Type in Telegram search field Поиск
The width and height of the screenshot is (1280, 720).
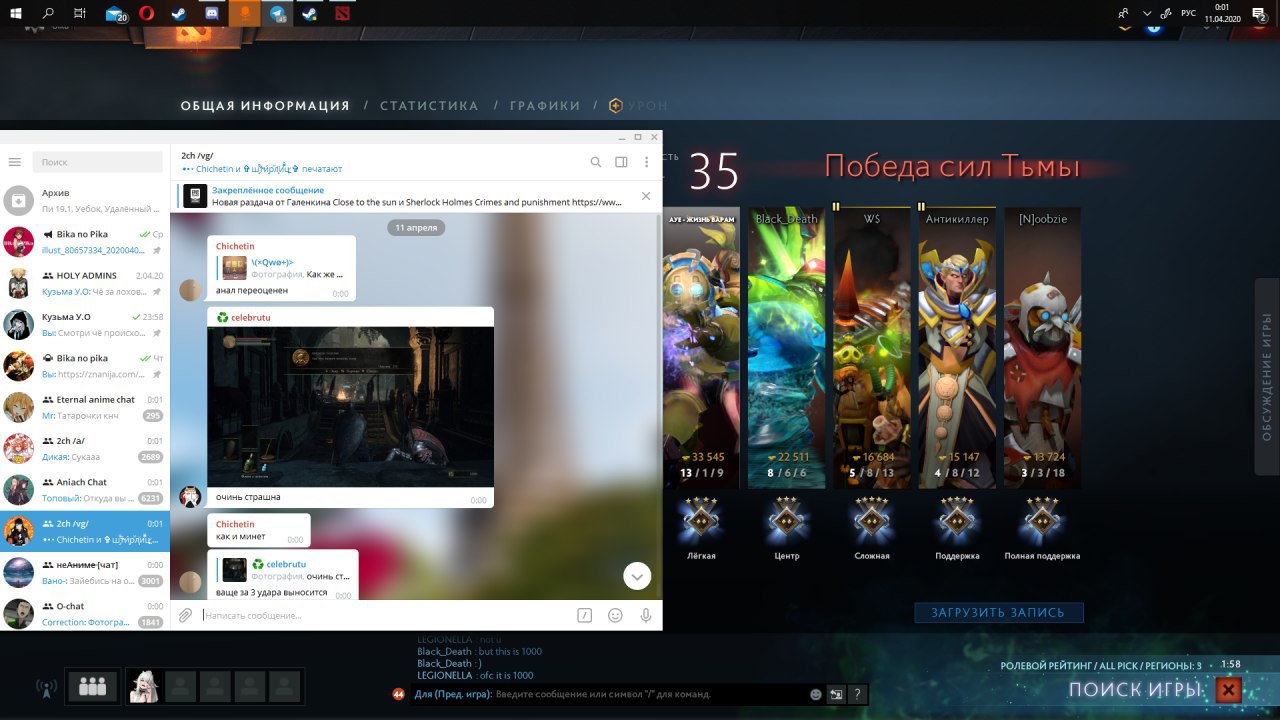point(97,162)
